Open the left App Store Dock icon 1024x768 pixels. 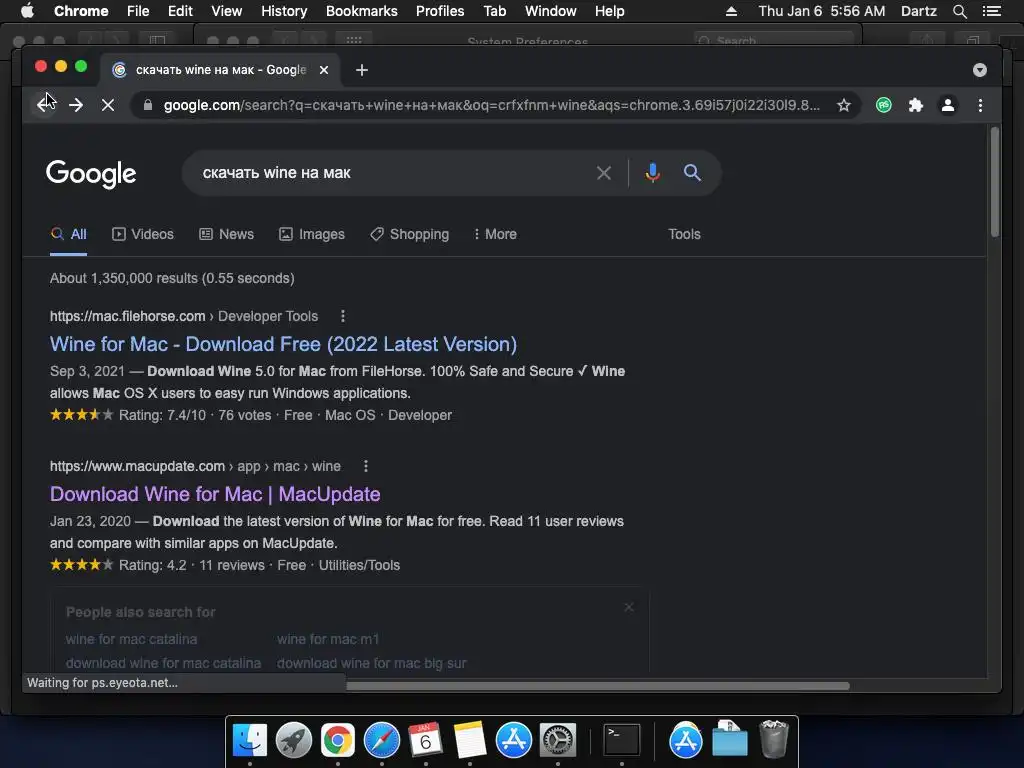click(513, 740)
